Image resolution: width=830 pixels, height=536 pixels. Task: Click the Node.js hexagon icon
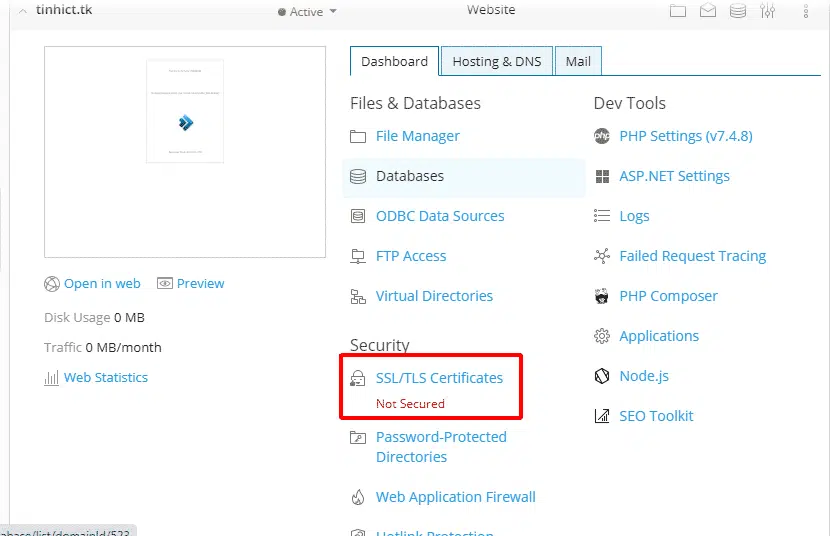[602, 376]
